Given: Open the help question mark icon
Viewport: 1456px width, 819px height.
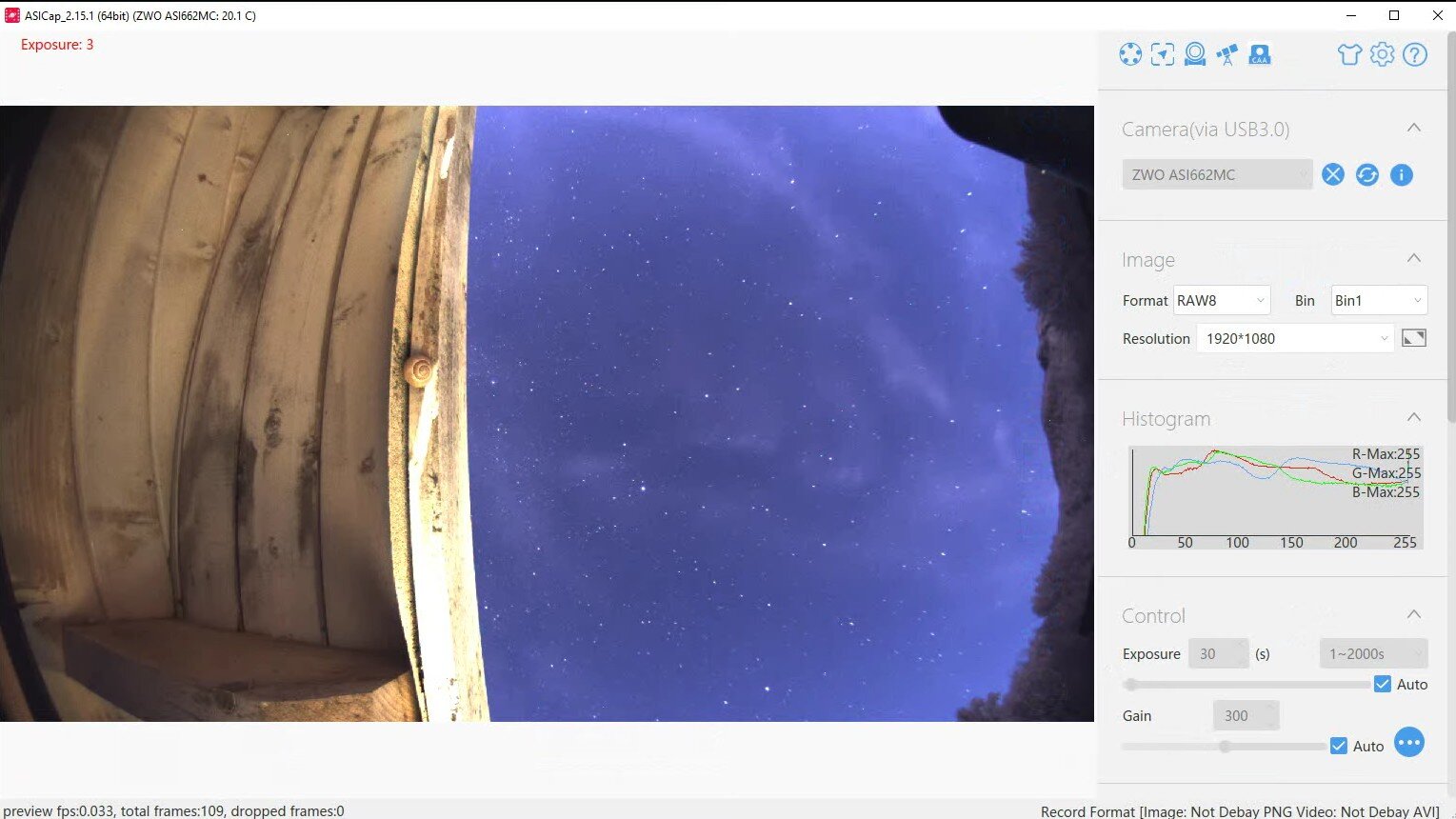Looking at the screenshot, I should click(1415, 54).
